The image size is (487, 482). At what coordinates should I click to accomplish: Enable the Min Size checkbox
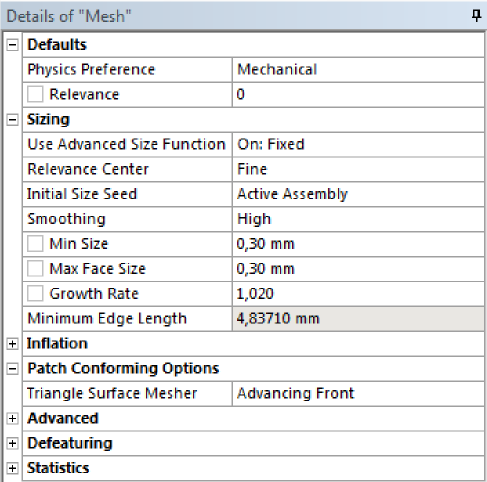click(35, 244)
